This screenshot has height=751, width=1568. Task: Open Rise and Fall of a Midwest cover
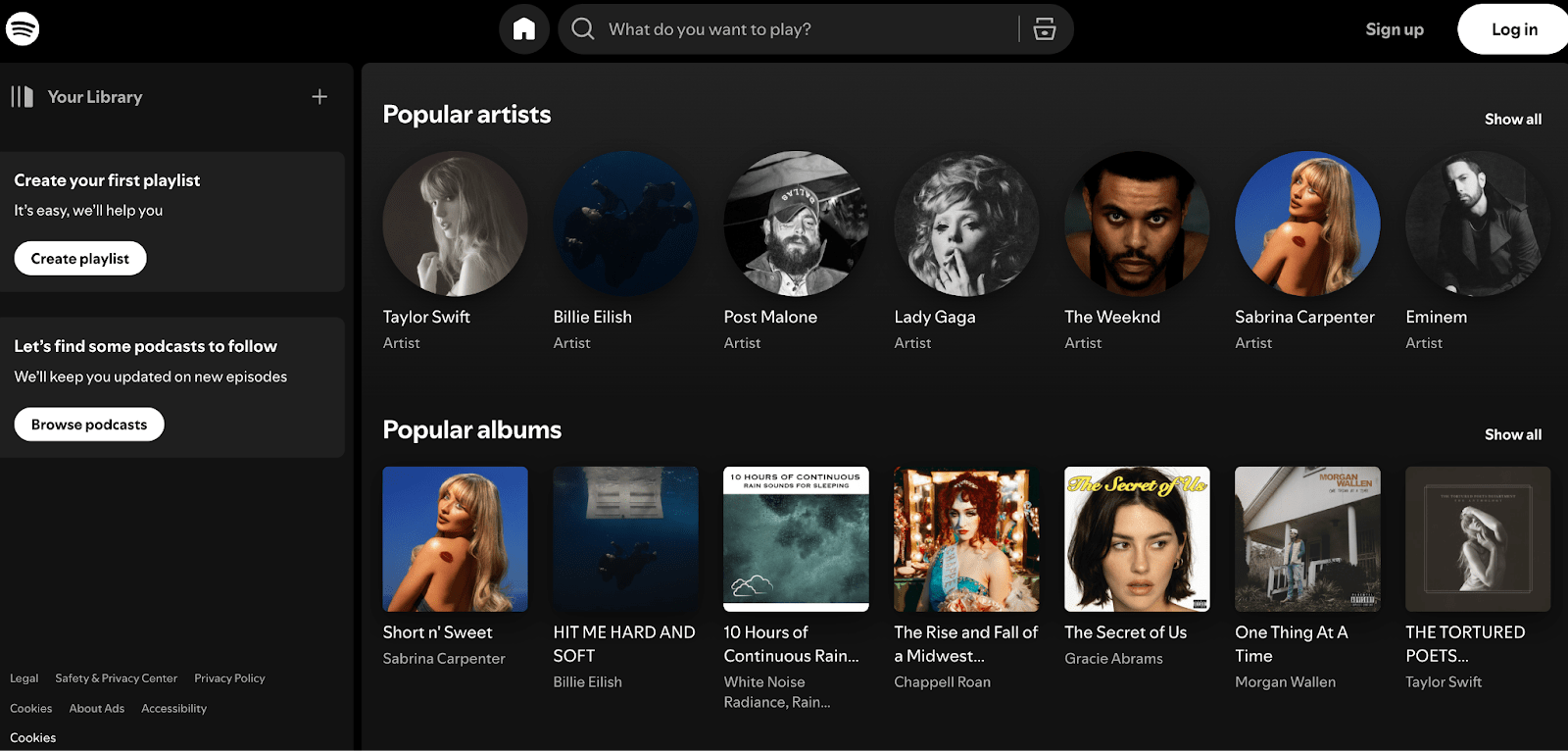pyautogui.click(x=966, y=539)
